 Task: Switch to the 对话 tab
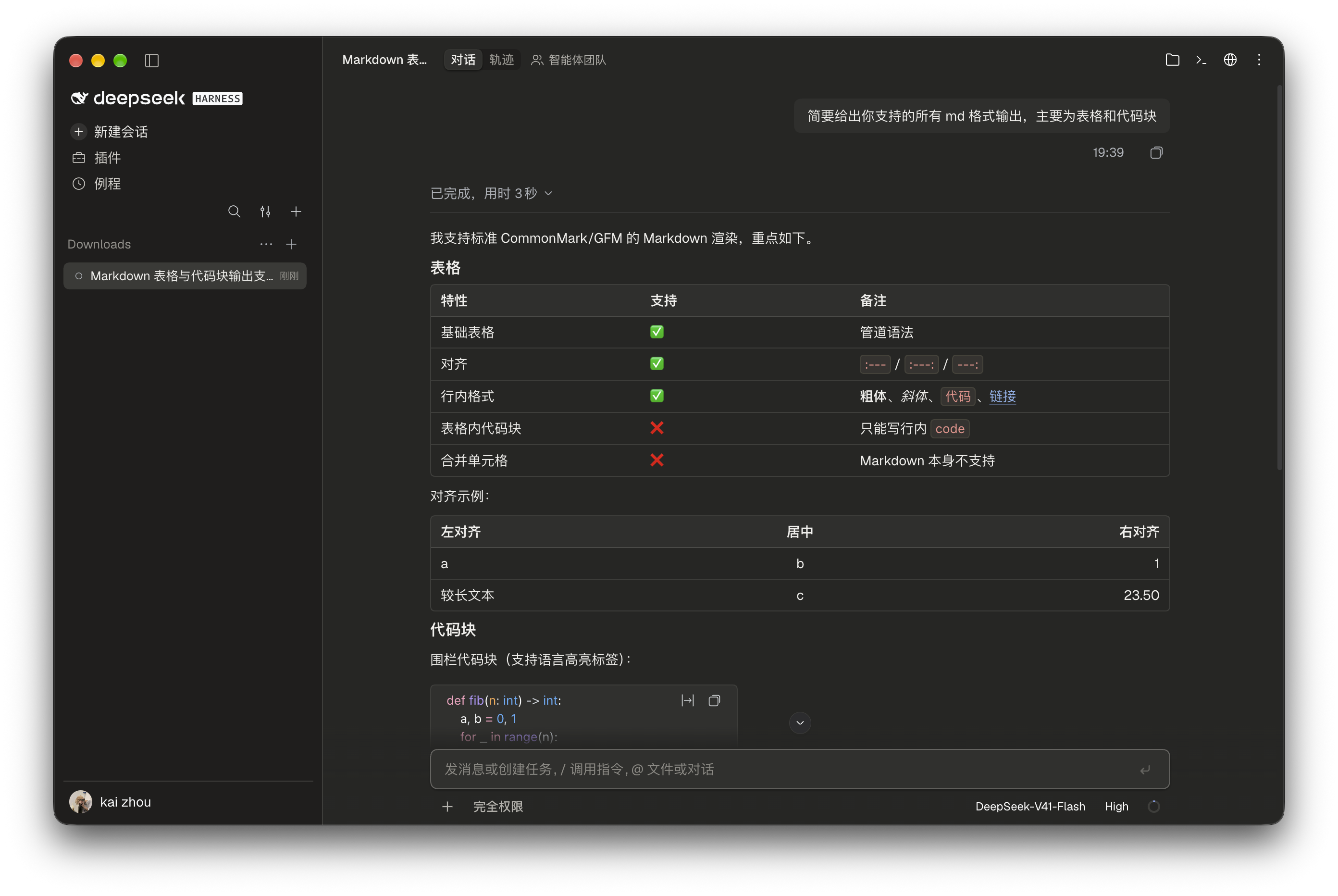pos(463,60)
